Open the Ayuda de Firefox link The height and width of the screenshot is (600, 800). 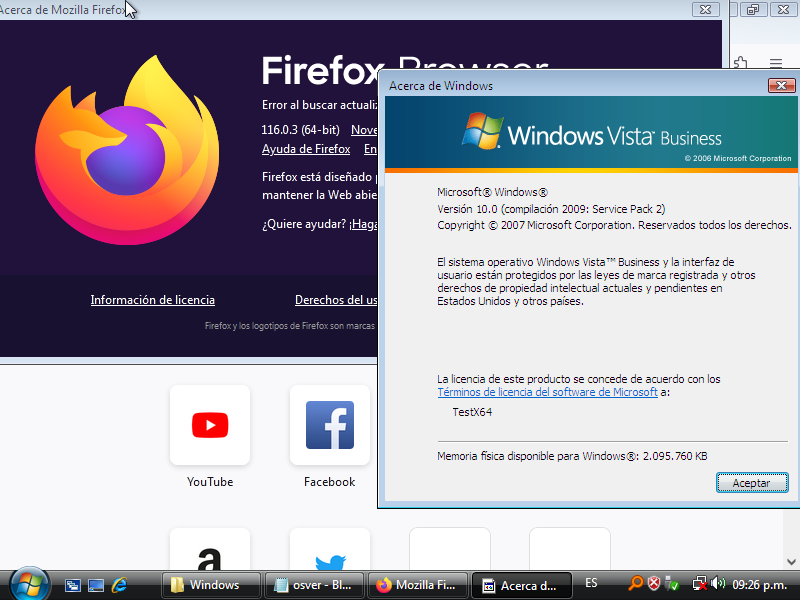point(306,149)
